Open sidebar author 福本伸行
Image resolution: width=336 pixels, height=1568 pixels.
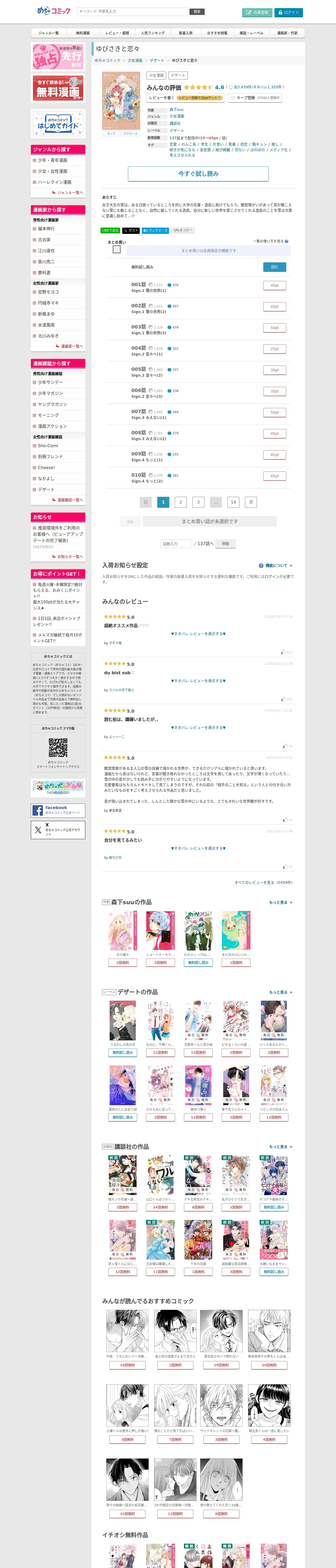(58, 229)
